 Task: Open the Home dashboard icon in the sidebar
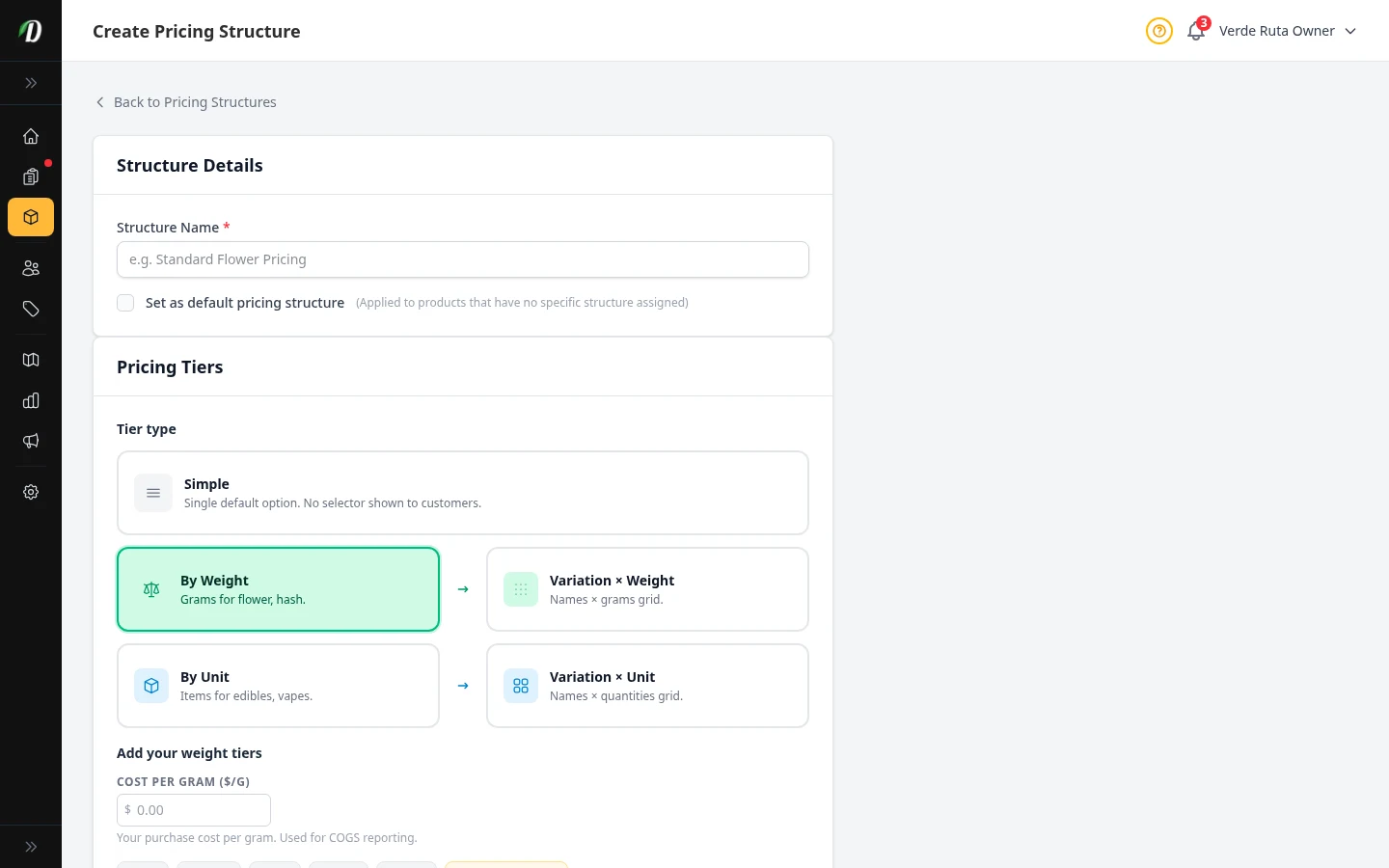tap(31, 136)
